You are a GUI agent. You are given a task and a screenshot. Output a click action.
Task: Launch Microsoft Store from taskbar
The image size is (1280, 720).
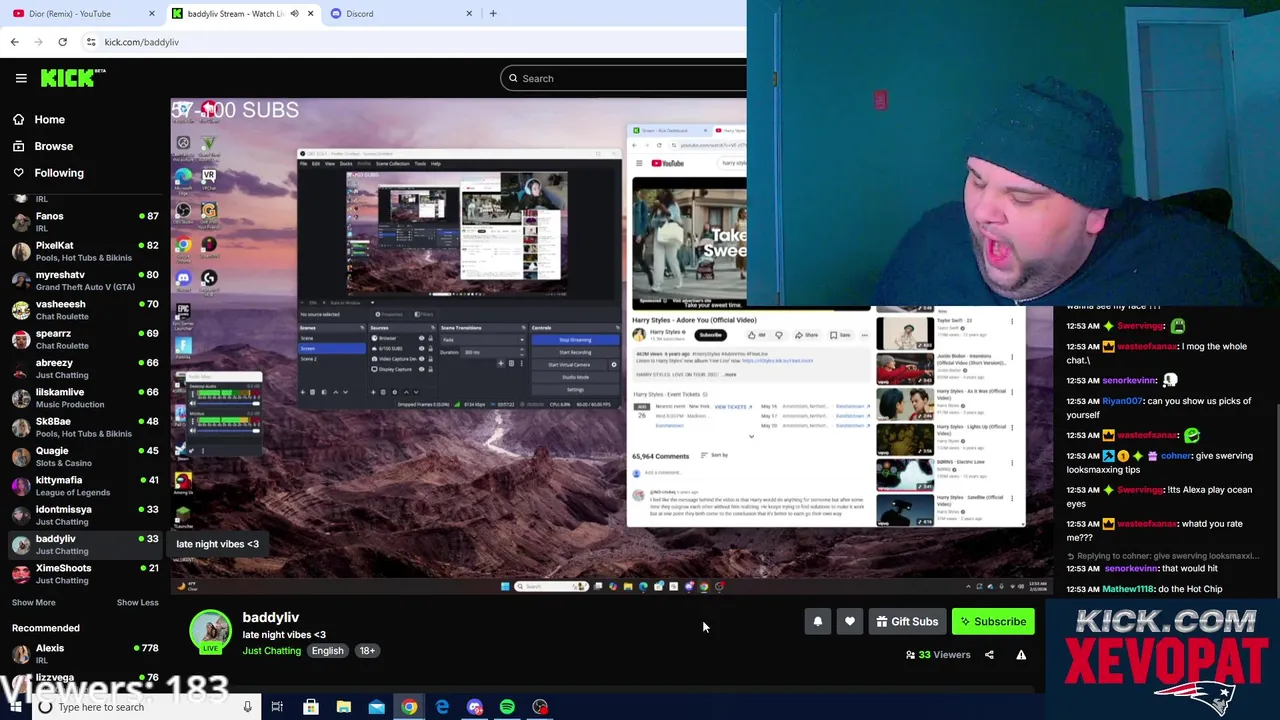(x=311, y=707)
